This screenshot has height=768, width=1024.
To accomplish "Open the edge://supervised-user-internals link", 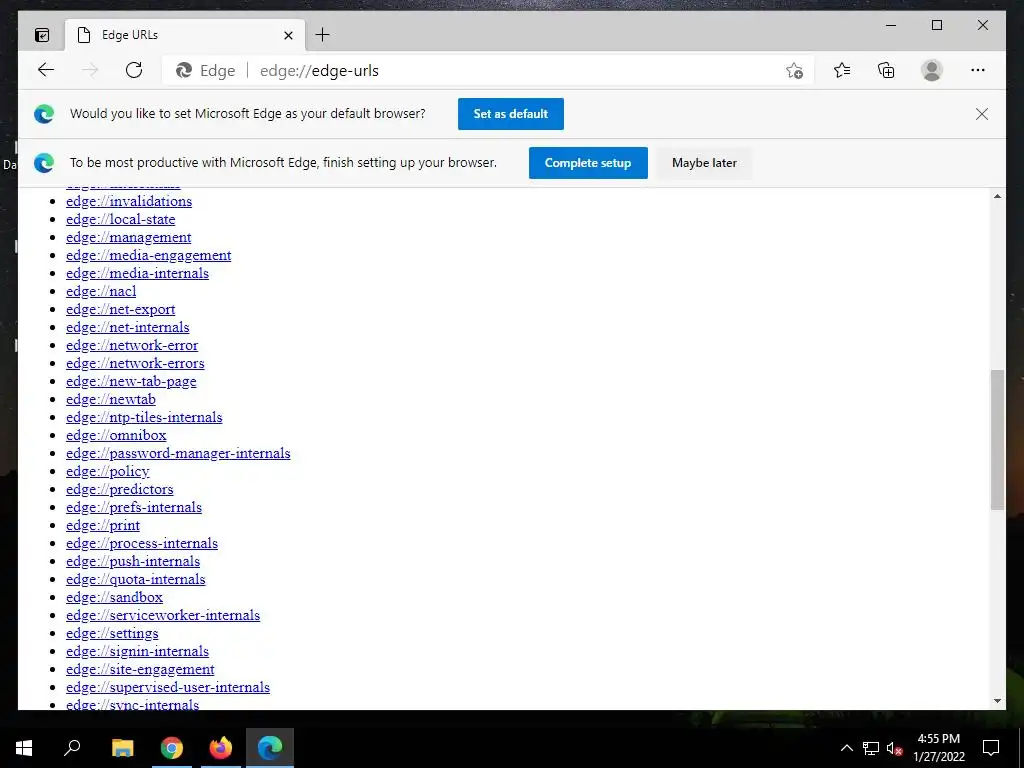I will tap(168, 687).
